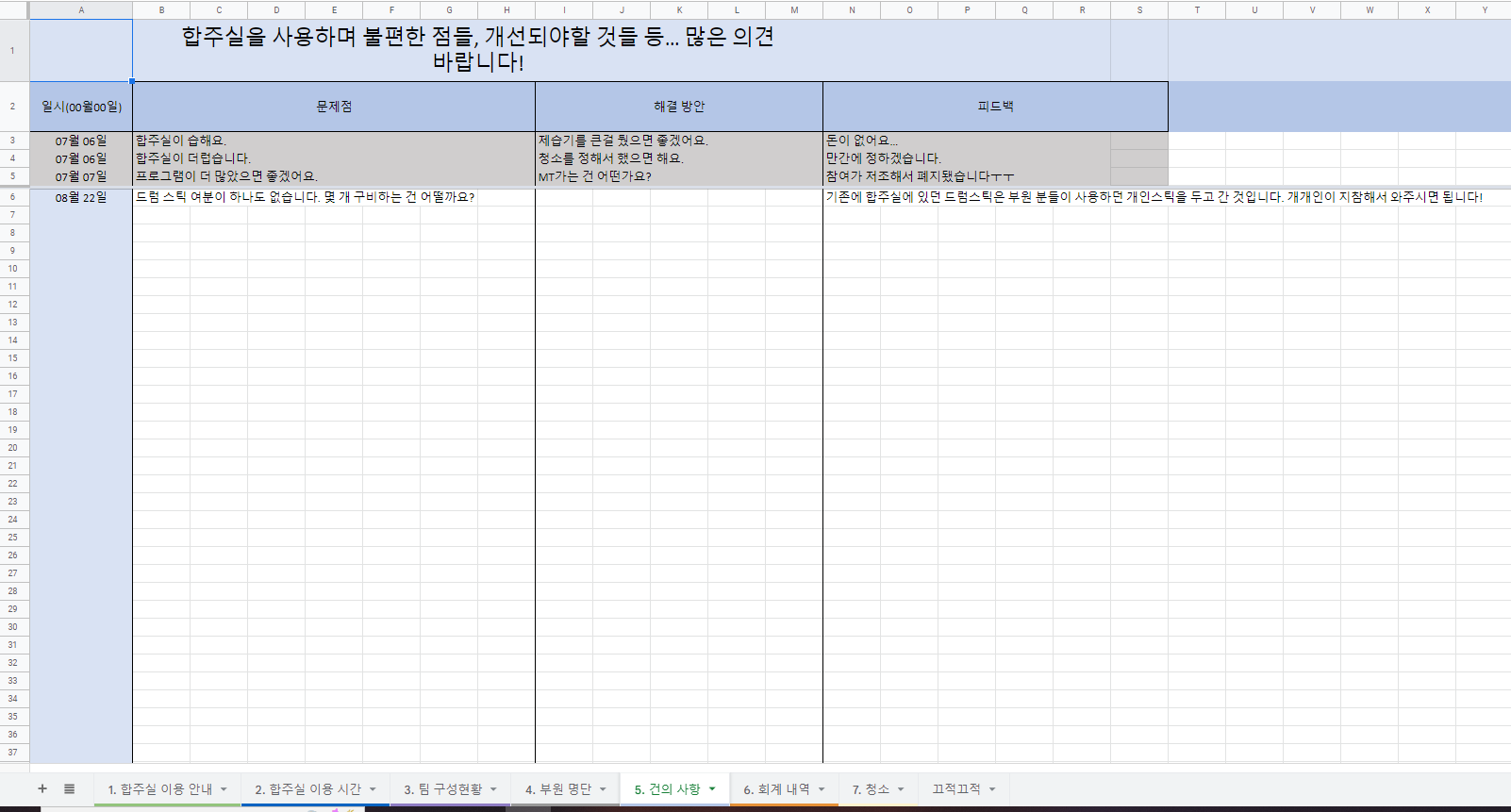1511x812 pixels.
Task: Switch to the 2. 합주실 이용 시간 tab
Action: tap(307, 789)
